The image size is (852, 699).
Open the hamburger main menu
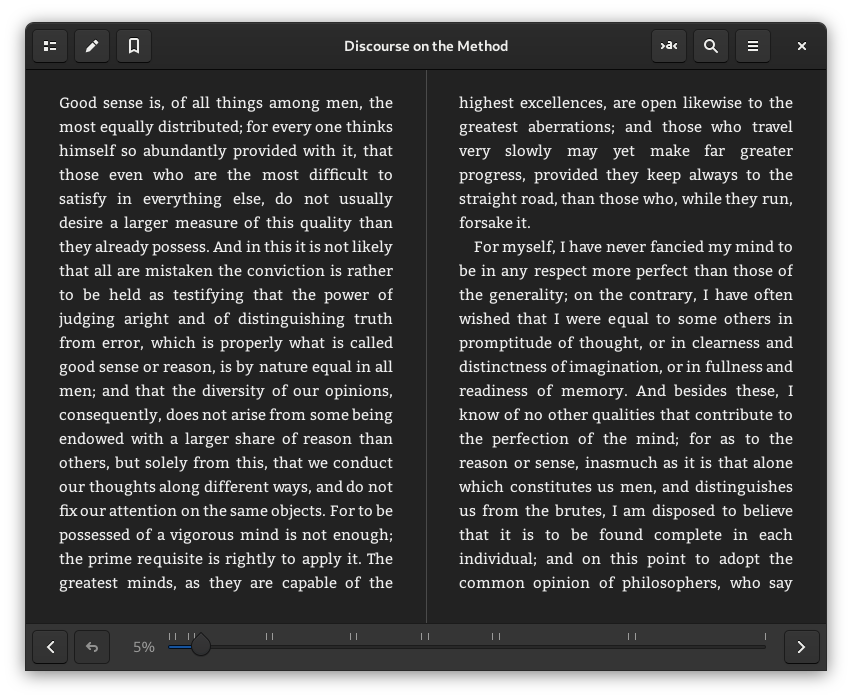click(753, 46)
